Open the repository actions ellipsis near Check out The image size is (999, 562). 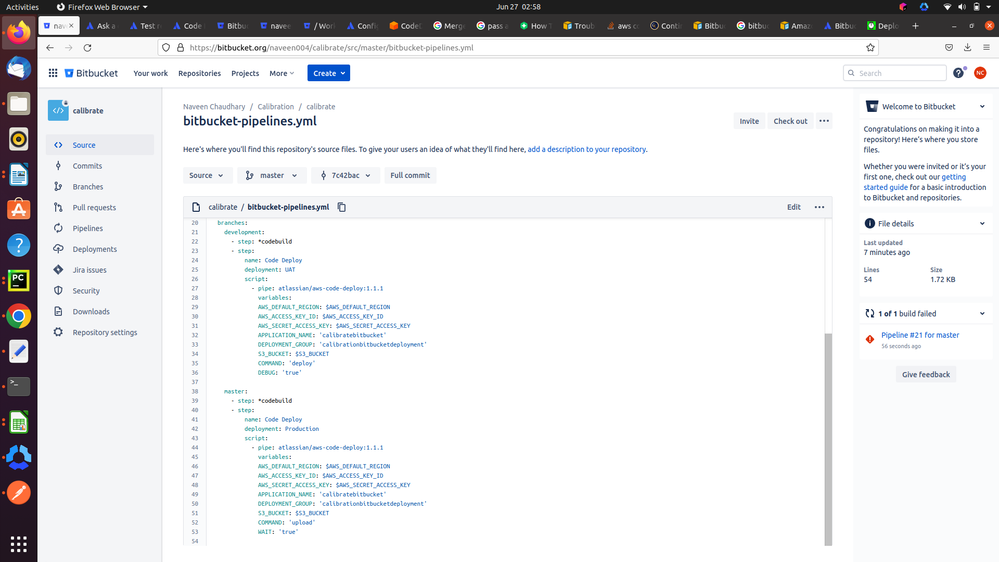point(824,121)
